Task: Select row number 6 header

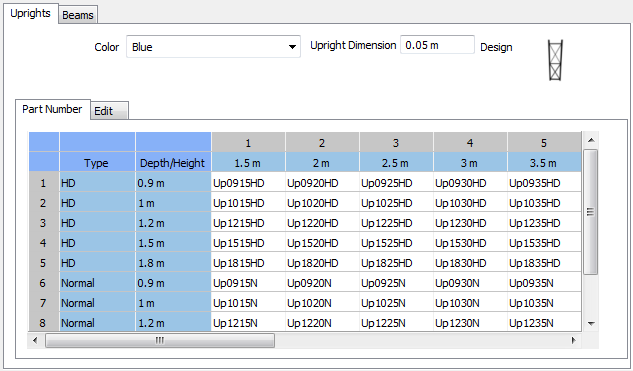Action: pos(44,282)
